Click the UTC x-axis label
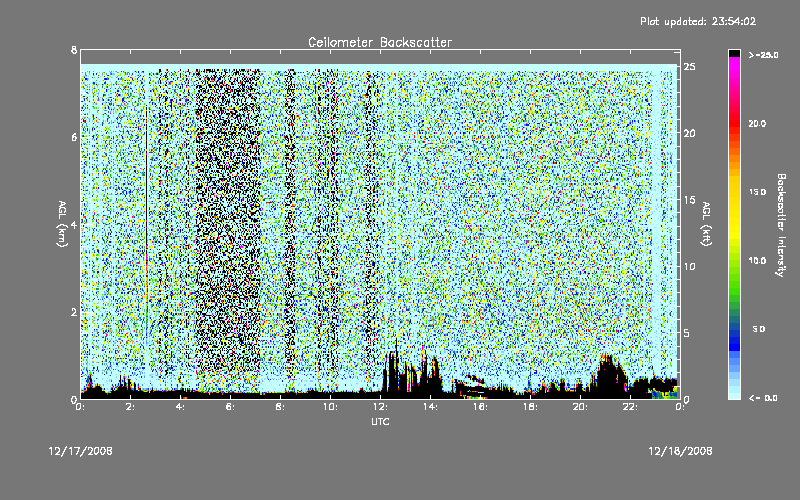This screenshot has width=800, height=500. (x=380, y=421)
